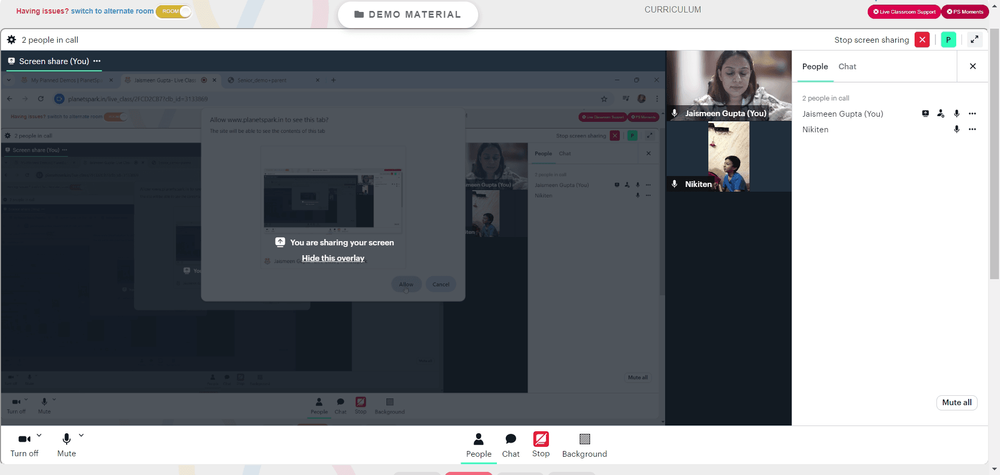Click mic icon on Jaismeen Gupta video tile
The height and width of the screenshot is (475, 1000).
click(x=675, y=113)
